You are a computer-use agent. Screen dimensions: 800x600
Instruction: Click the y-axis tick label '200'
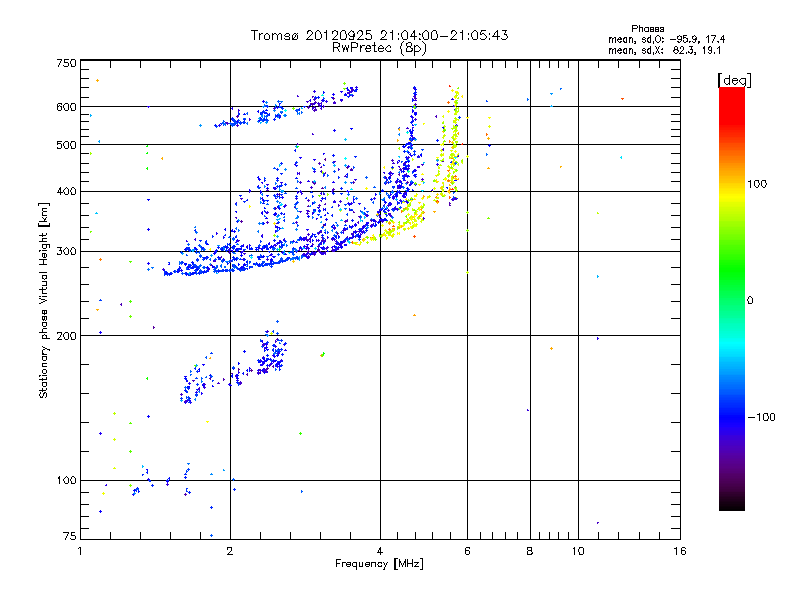point(66,336)
